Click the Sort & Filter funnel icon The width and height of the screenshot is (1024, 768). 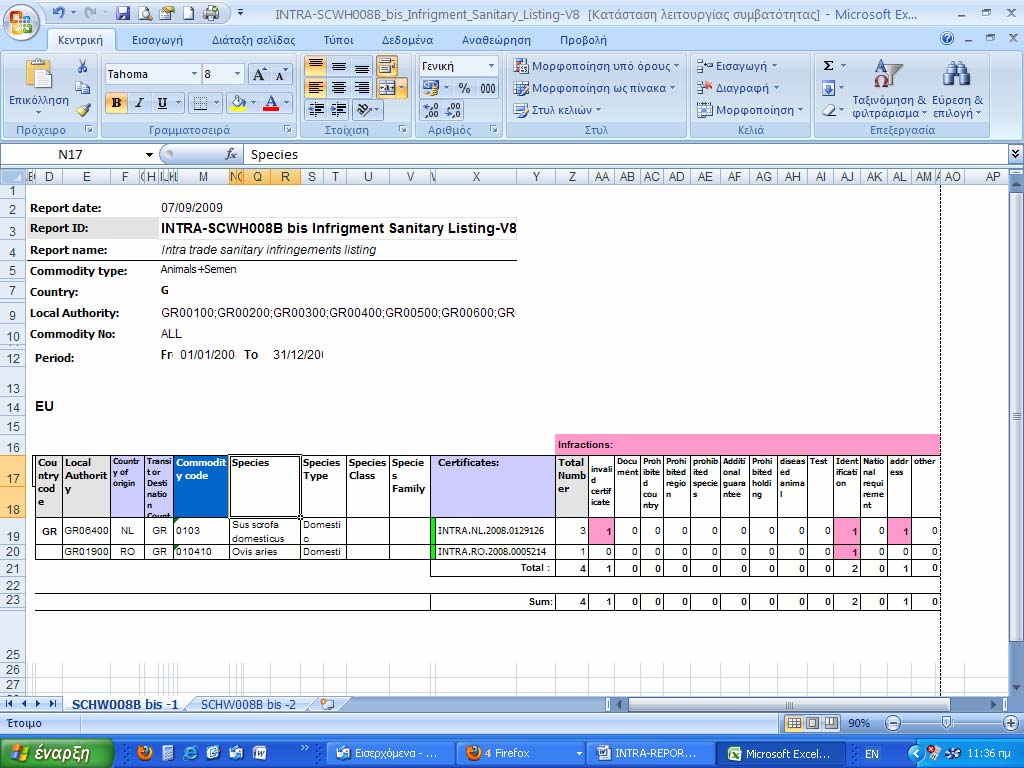pyautogui.click(x=888, y=74)
